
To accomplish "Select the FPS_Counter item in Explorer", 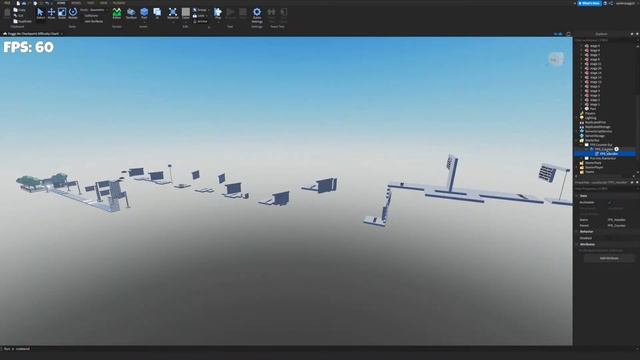I will click(x=604, y=149).
